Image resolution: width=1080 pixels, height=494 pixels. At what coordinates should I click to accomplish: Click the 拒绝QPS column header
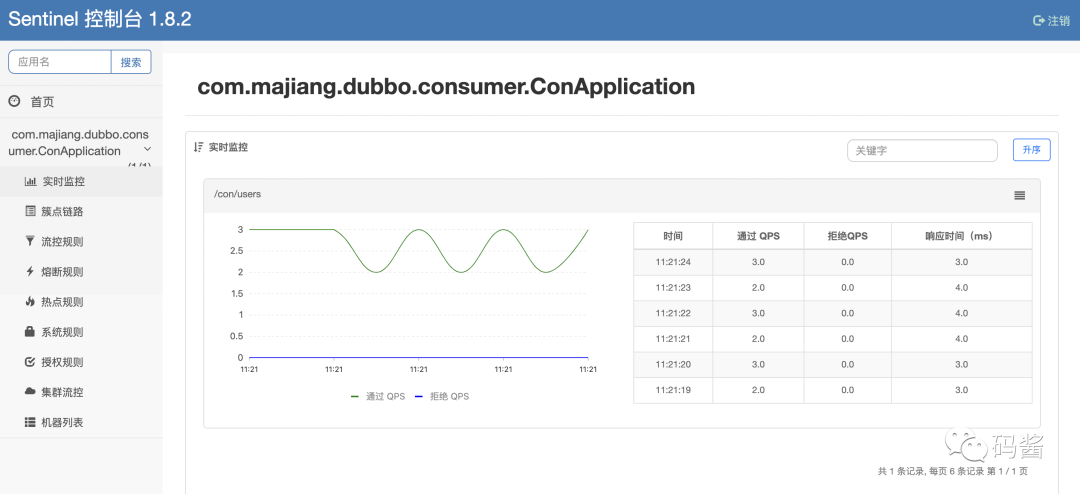tap(847, 236)
